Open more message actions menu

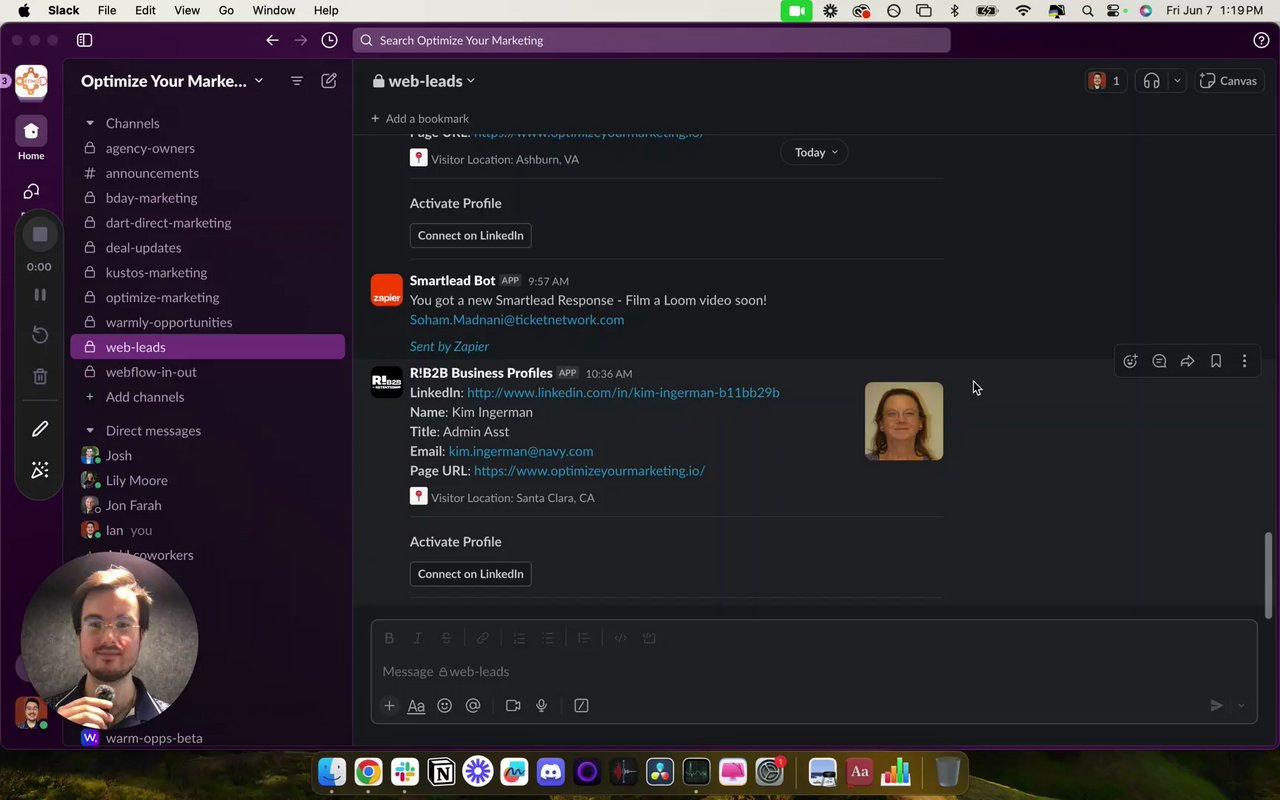[x=1244, y=361]
